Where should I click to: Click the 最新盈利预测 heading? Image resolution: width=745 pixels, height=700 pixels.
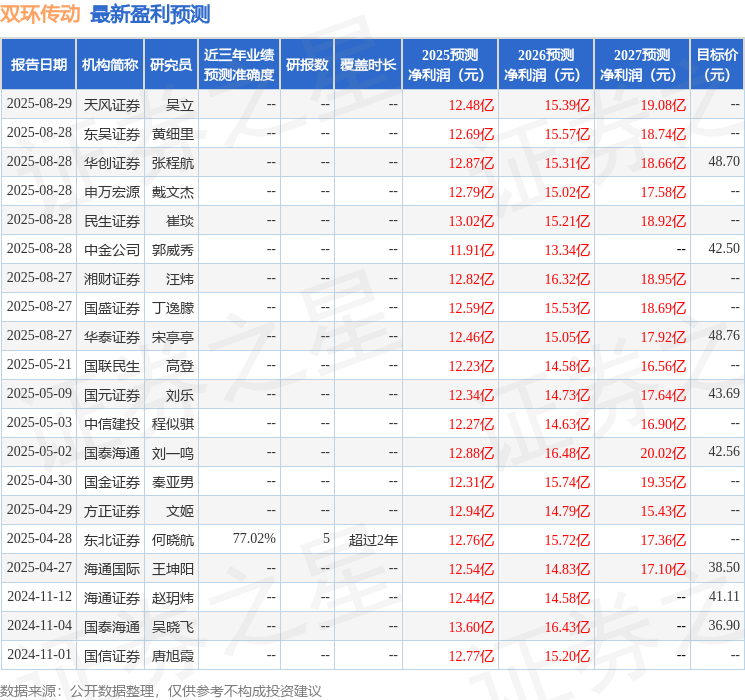(150, 14)
